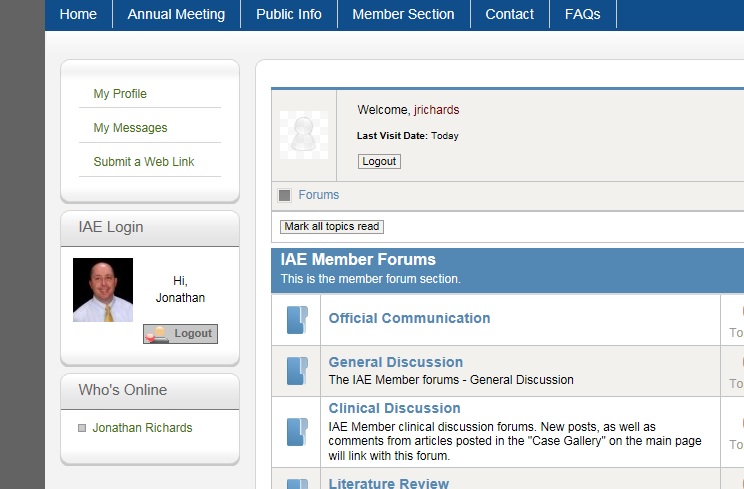Click the Logout button with user icon
Viewport: 744px width, 489px height.
(x=180, y=333)
